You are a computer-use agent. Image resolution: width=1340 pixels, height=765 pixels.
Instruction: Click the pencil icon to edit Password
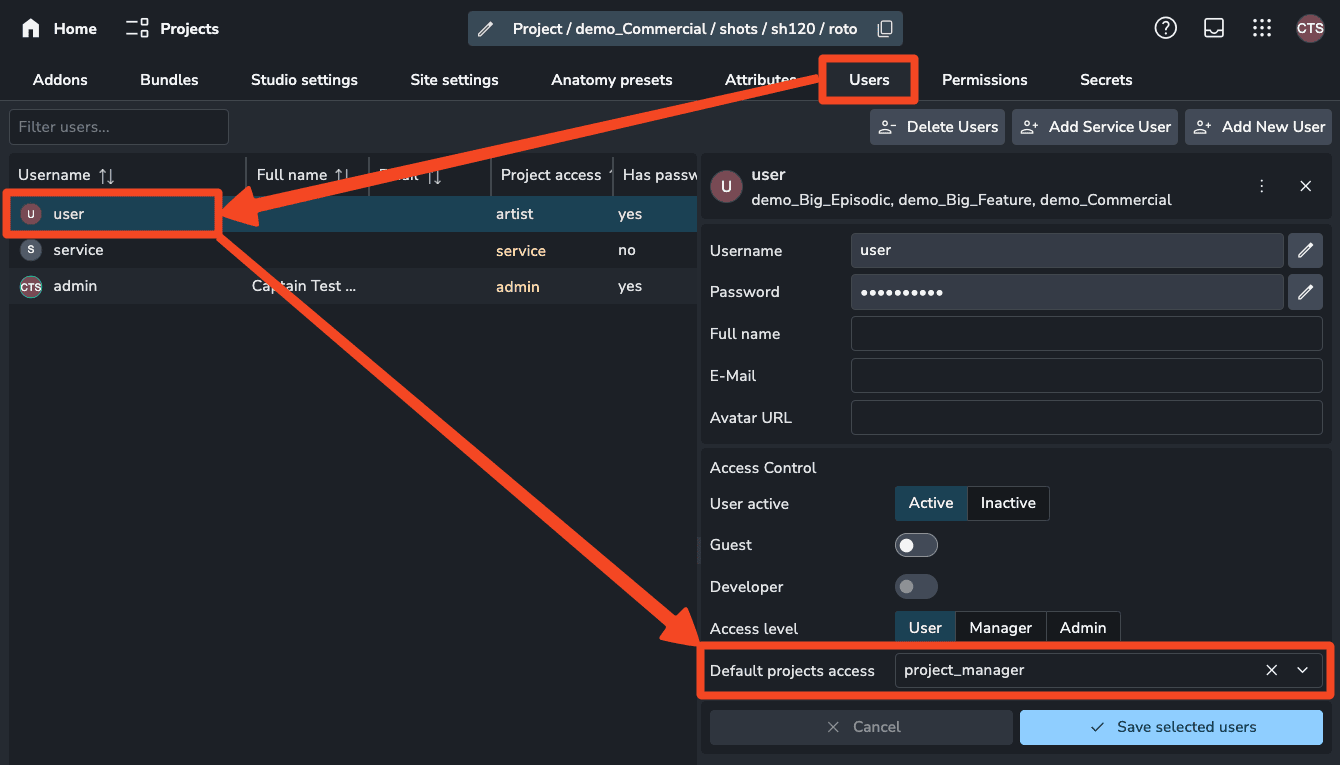tap(1305, 292)
